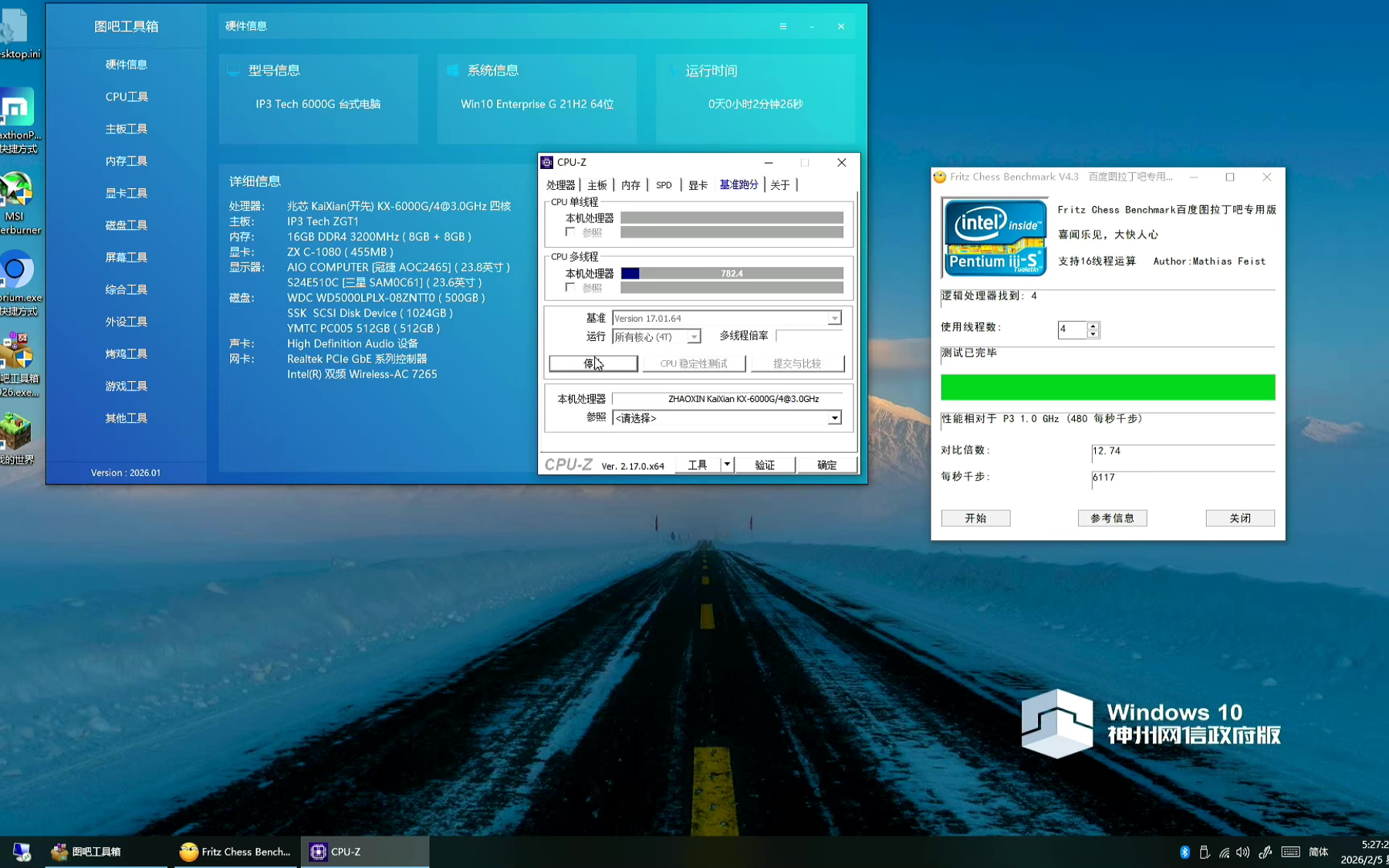Enable the 参照 checkbox under CPU 多线程
This screenshot has height=868, width=1389.
570,288
